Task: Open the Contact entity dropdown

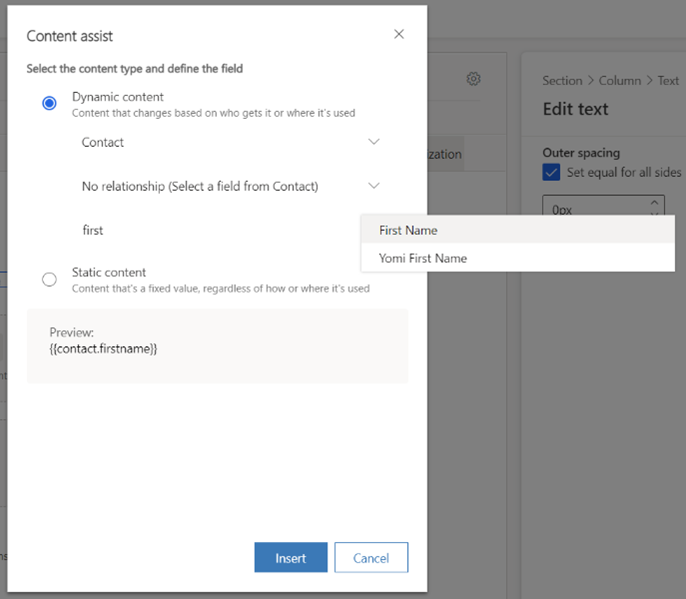Action: 231,142
